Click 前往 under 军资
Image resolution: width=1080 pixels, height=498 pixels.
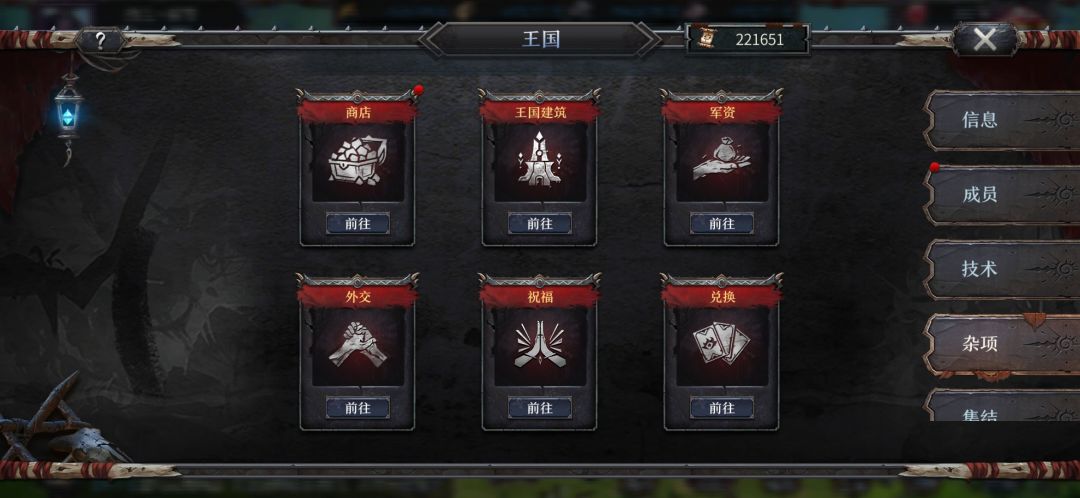(x=721, y=223)
